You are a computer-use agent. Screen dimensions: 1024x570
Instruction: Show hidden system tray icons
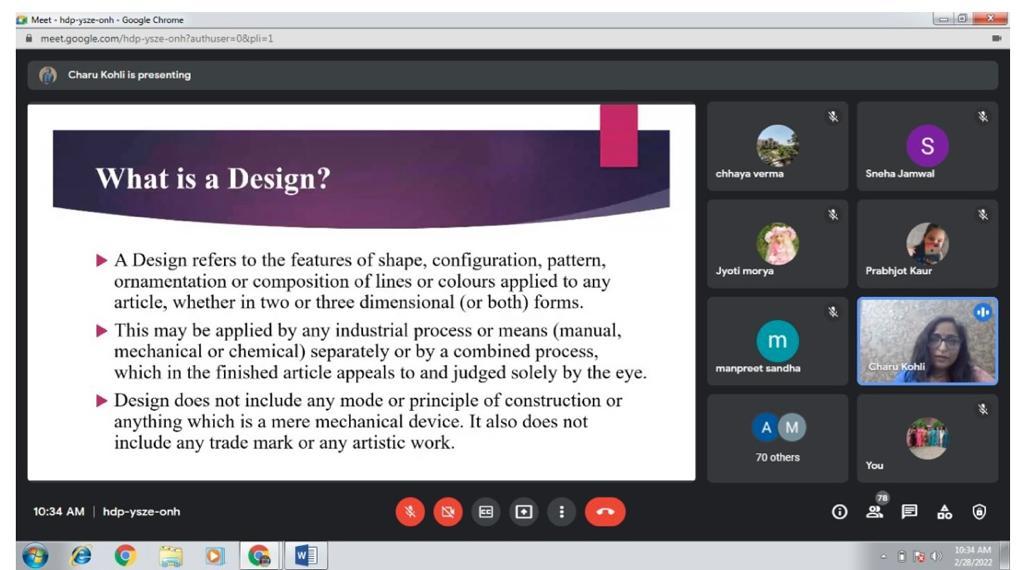click(883, 556)
